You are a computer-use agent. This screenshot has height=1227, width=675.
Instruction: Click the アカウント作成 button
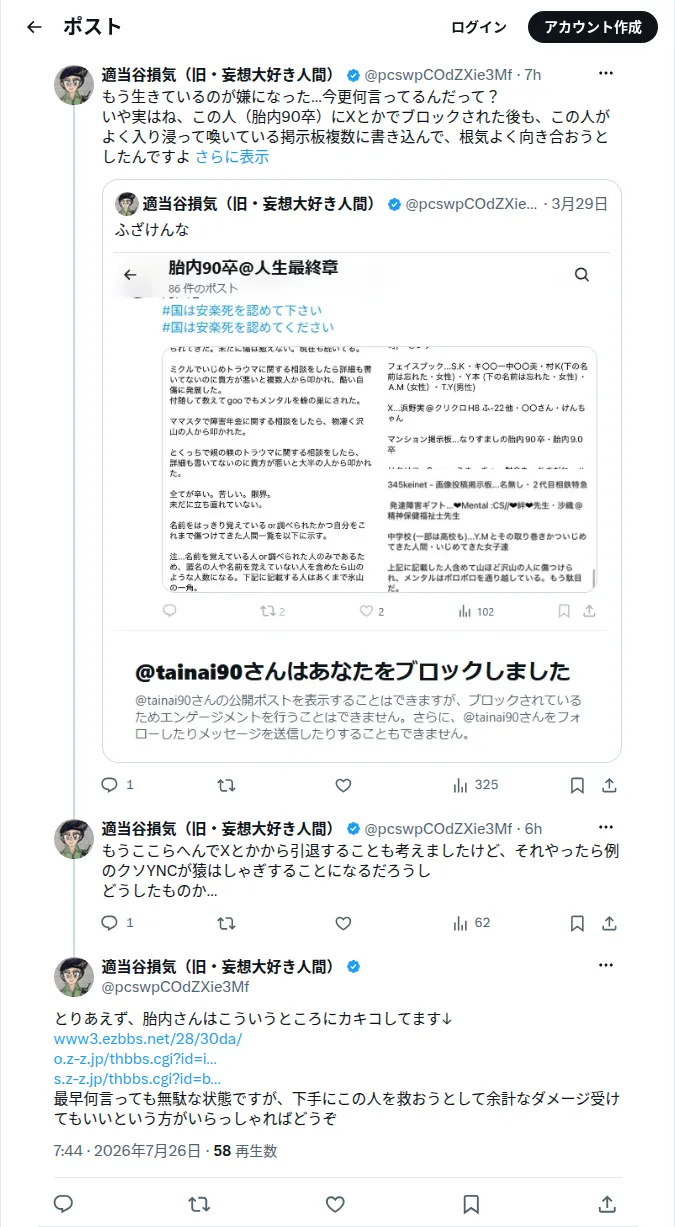[593, 27]
